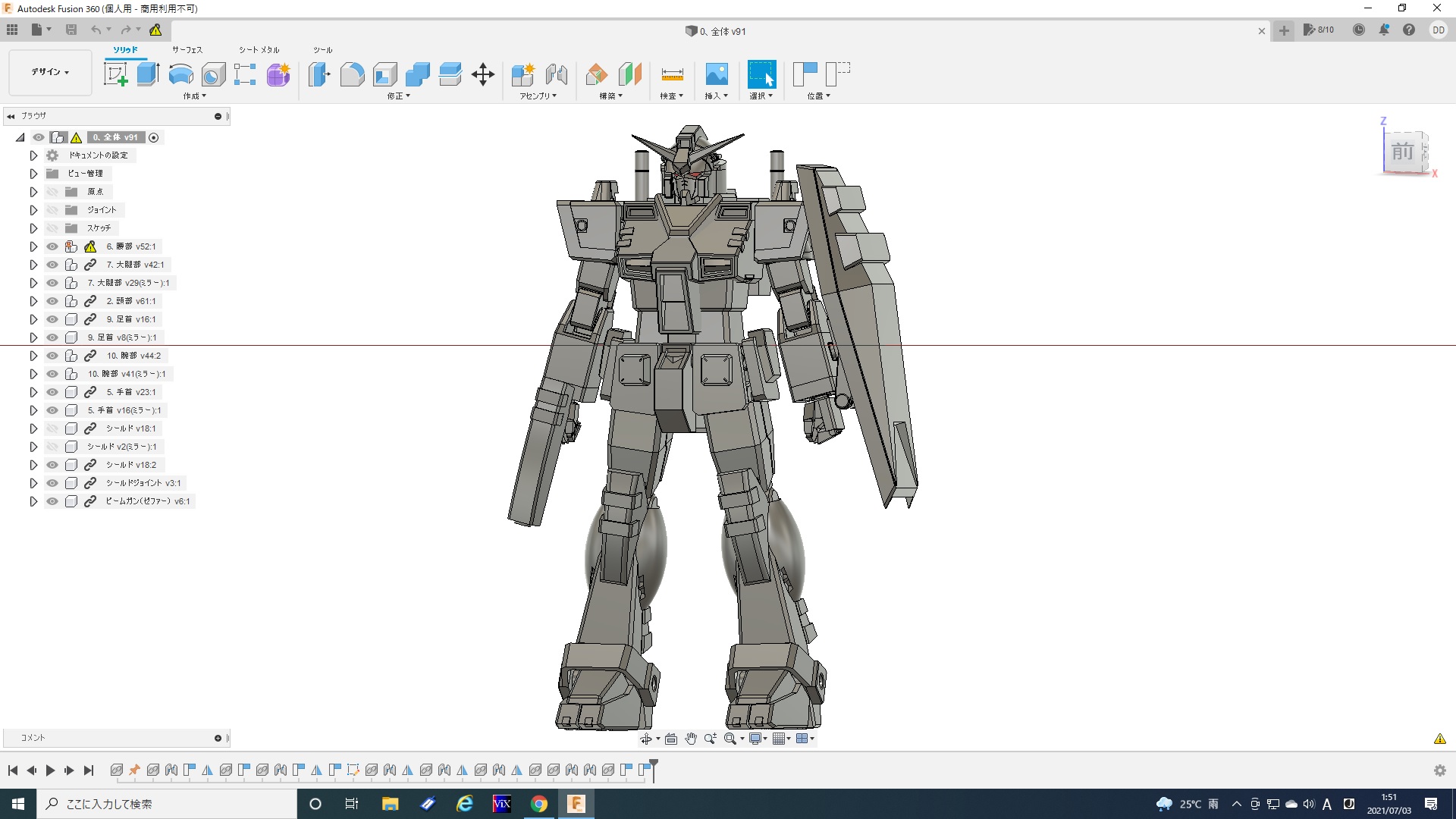Switch to the サーフェス tab
The height and width of the screenshot is (819, 1456).
coord(187,50)
